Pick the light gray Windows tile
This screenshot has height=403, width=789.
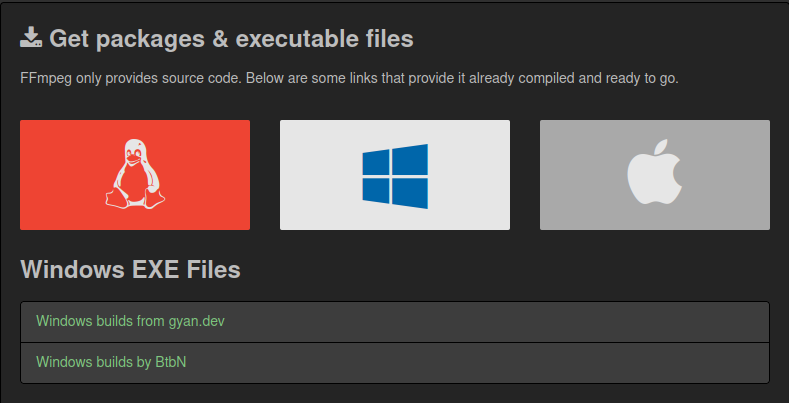coord(395,175)
